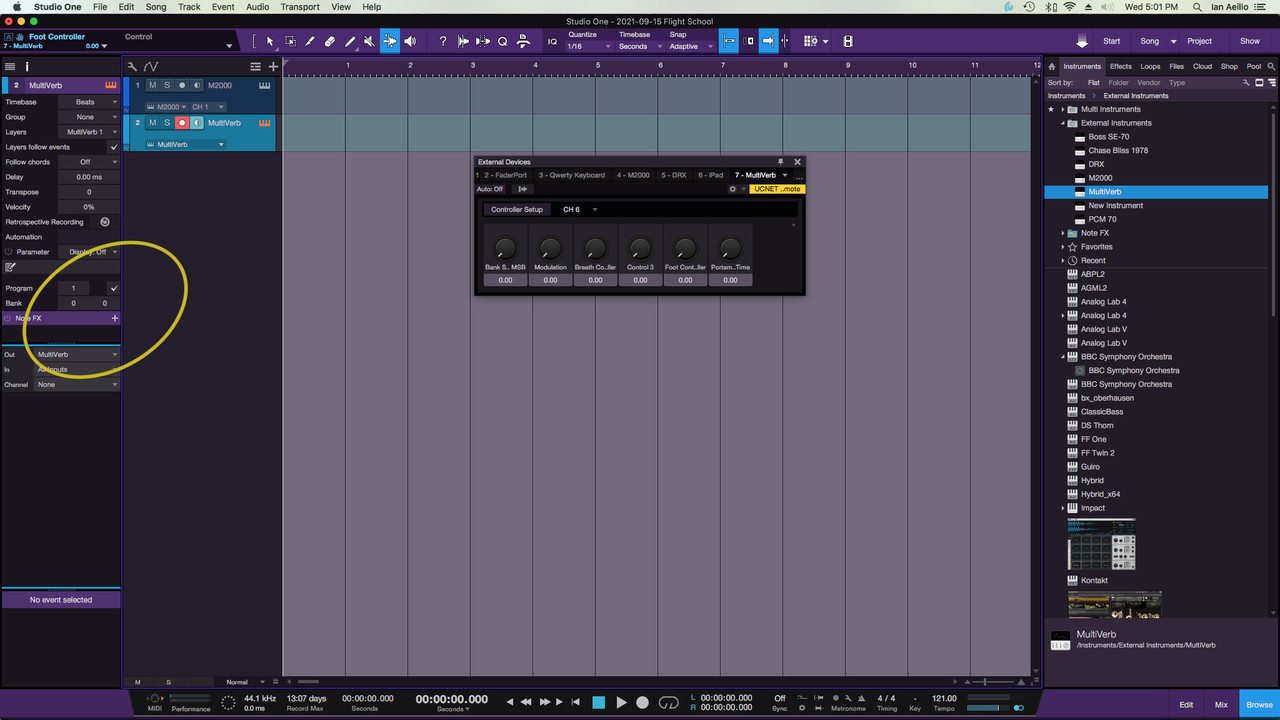
Task: Open External Devices gear settings
Action: point(732,188)
